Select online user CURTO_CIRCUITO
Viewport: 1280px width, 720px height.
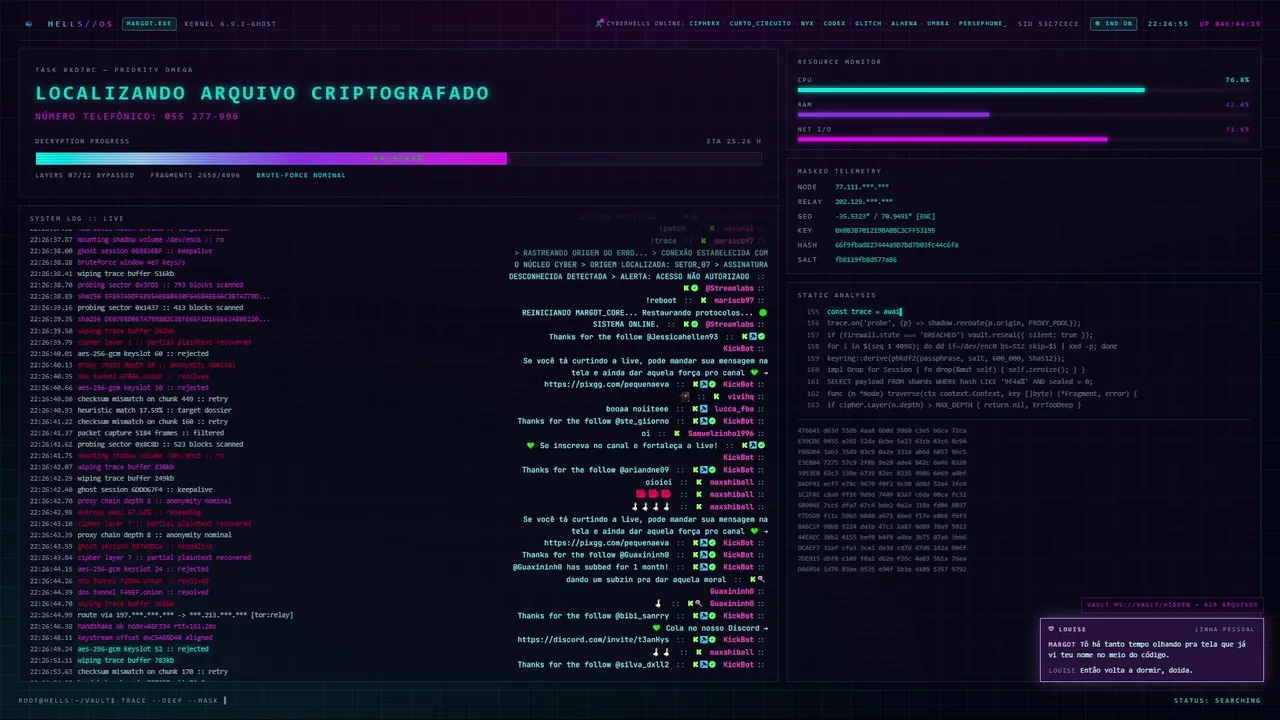click(761, 23)
